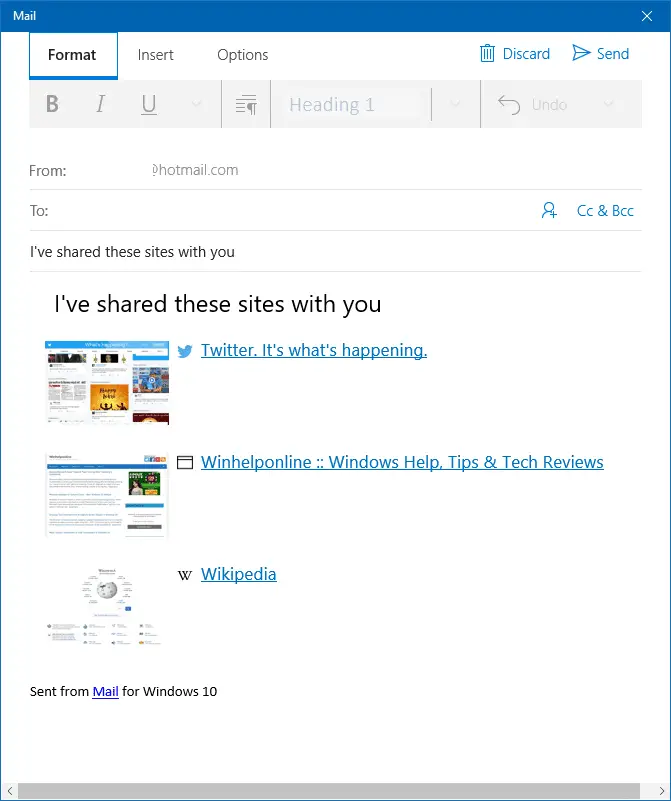This screenshot has width=671, height=801.
Task: Click the body heading text
Action: click(218, 304)
